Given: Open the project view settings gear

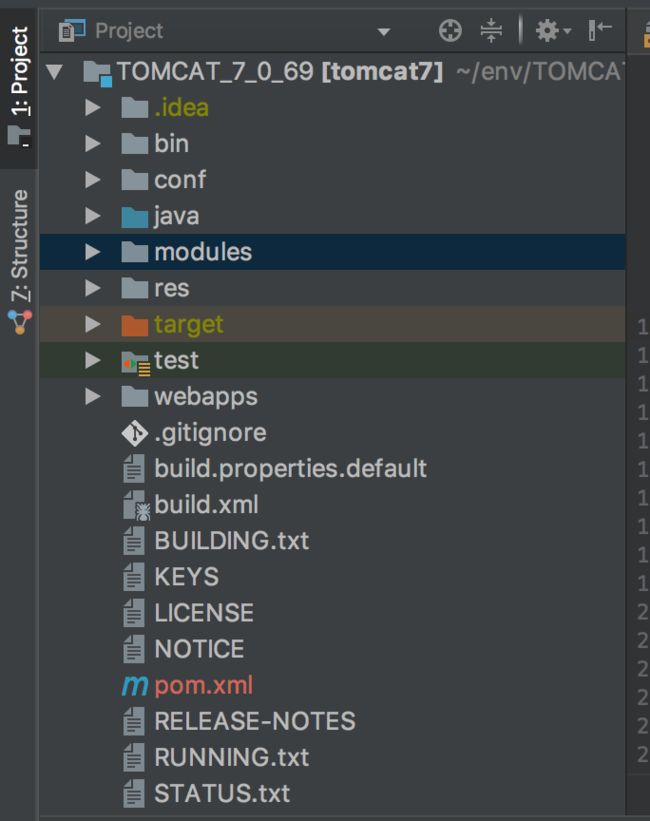Looking at the screenshot, I should click(553, 31).
